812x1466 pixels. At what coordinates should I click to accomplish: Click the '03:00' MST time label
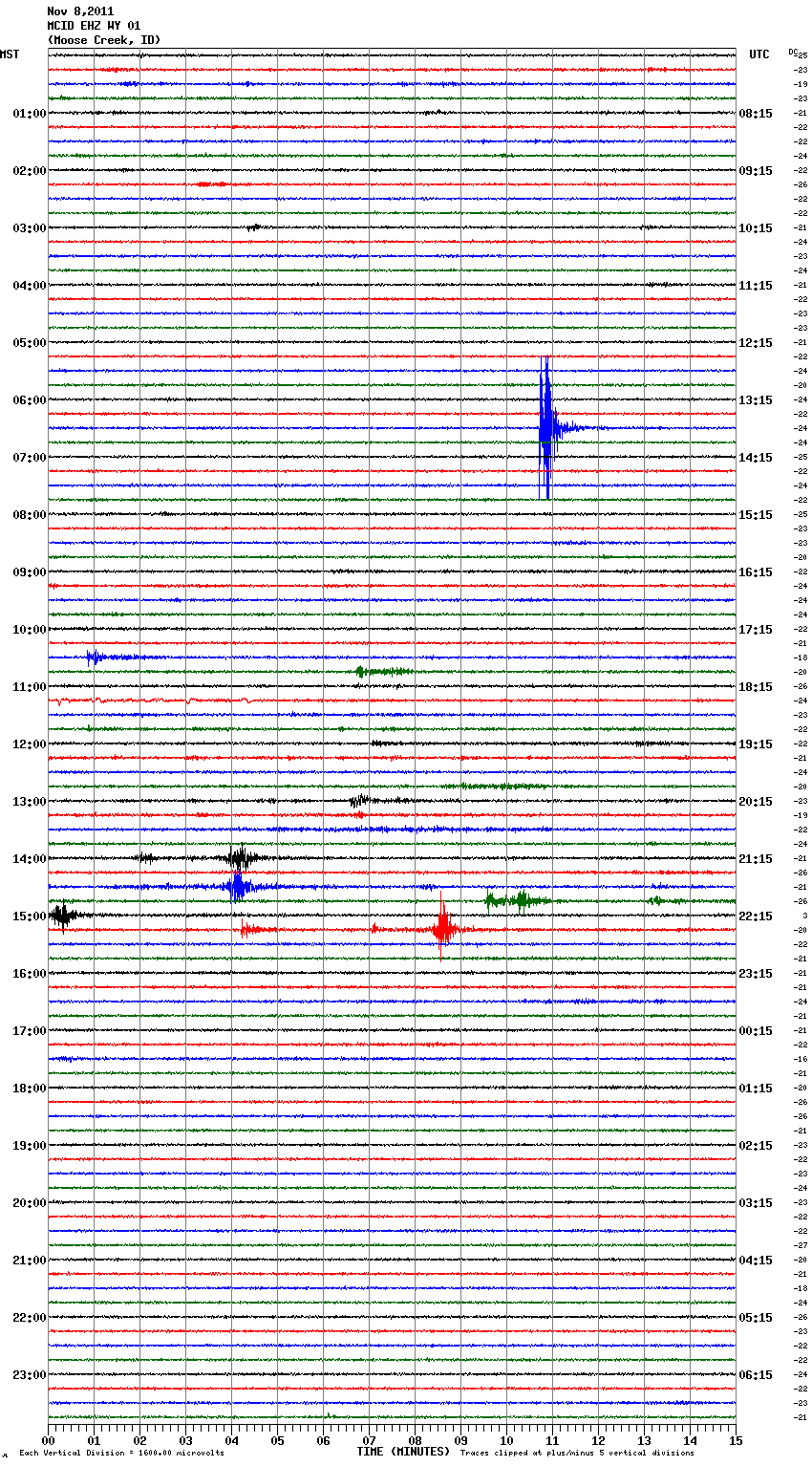30,228
